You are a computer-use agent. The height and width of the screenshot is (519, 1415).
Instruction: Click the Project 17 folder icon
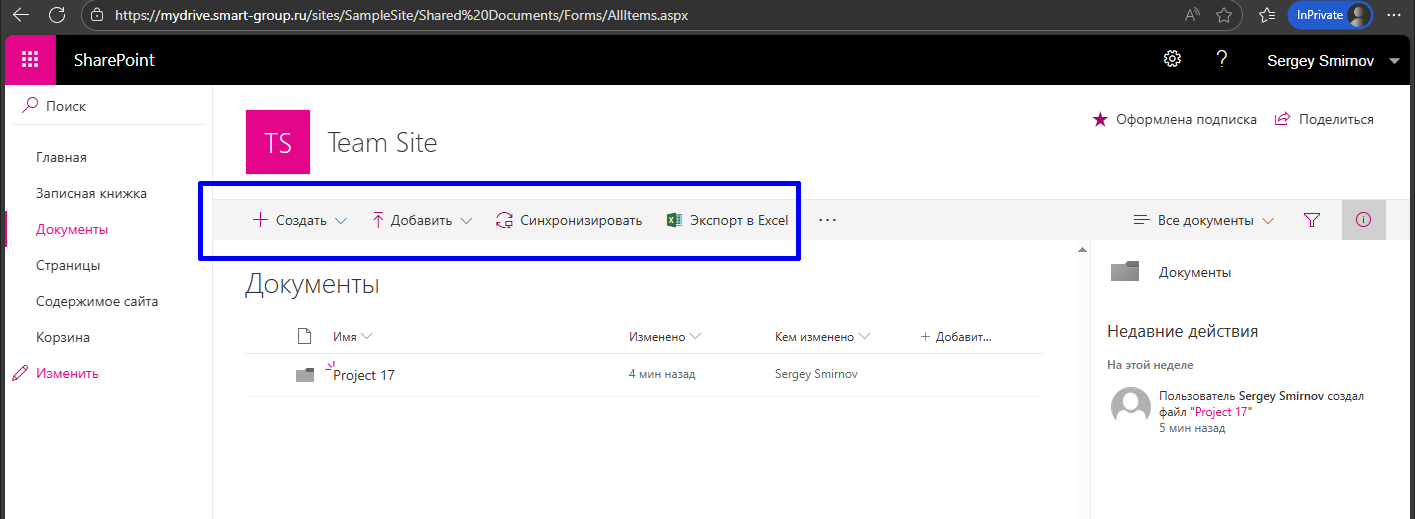pyautogui.click(x=305, y=375)
